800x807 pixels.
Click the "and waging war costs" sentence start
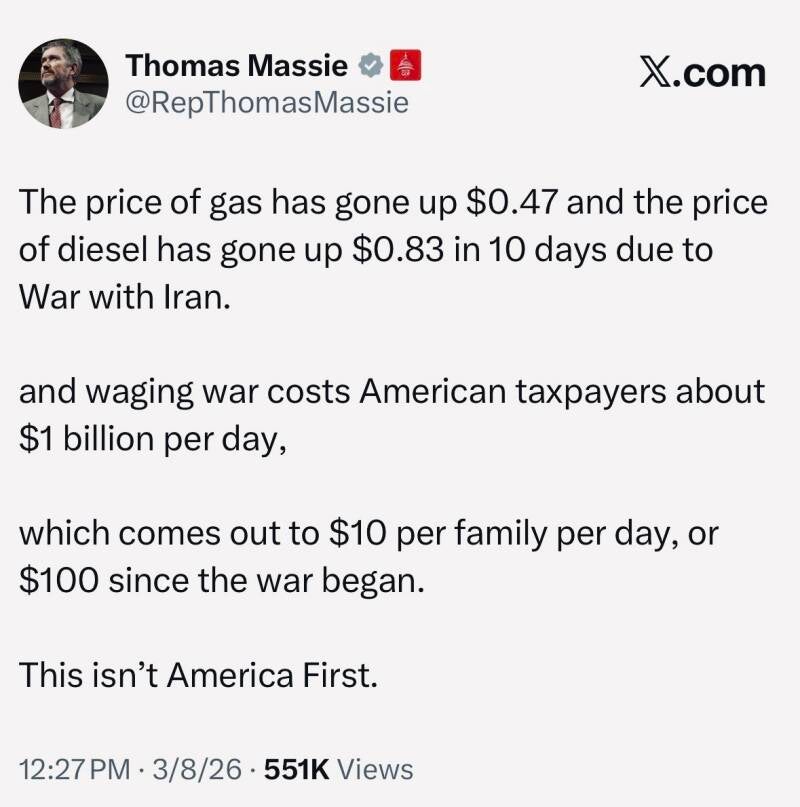(182, 391)
